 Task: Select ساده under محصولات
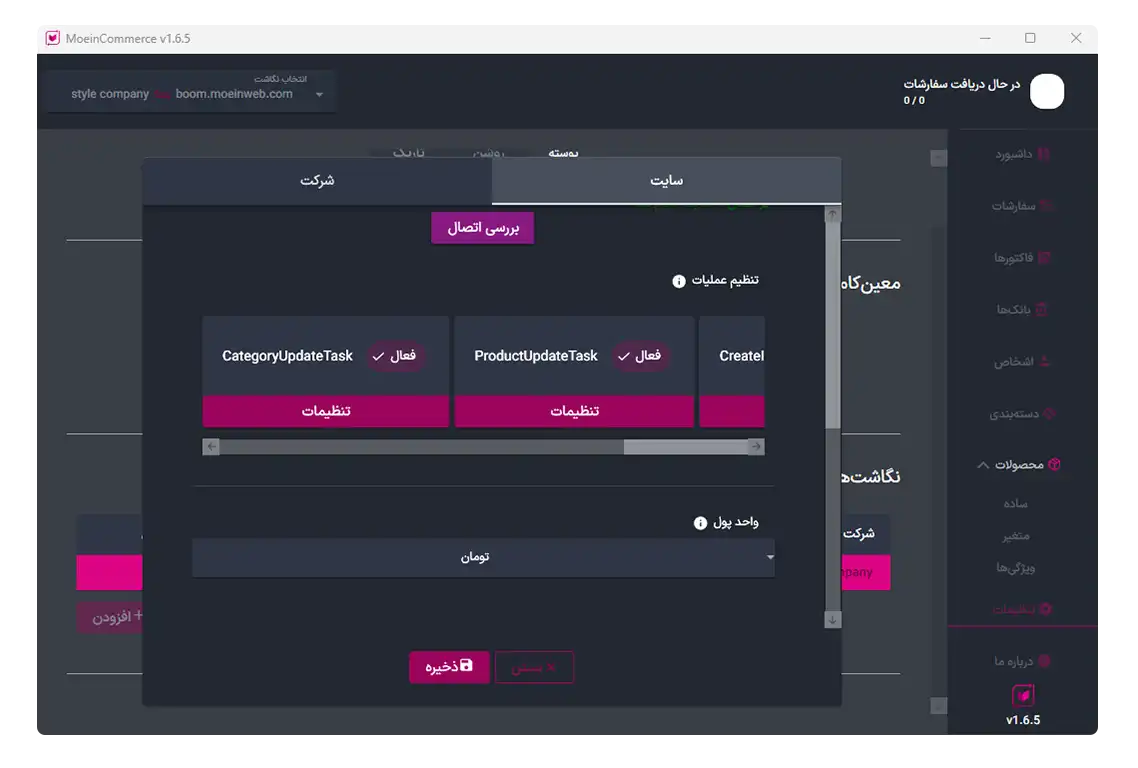1015,503
